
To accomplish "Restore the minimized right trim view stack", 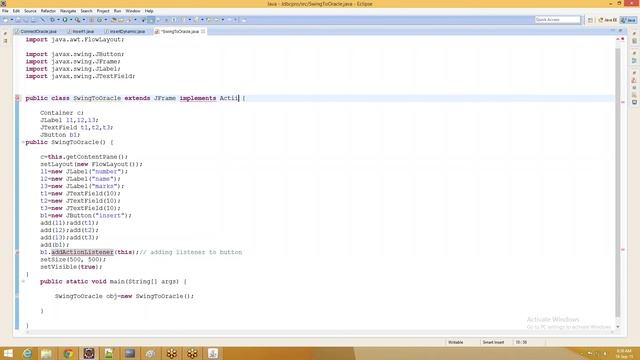I will pos(634,34).
